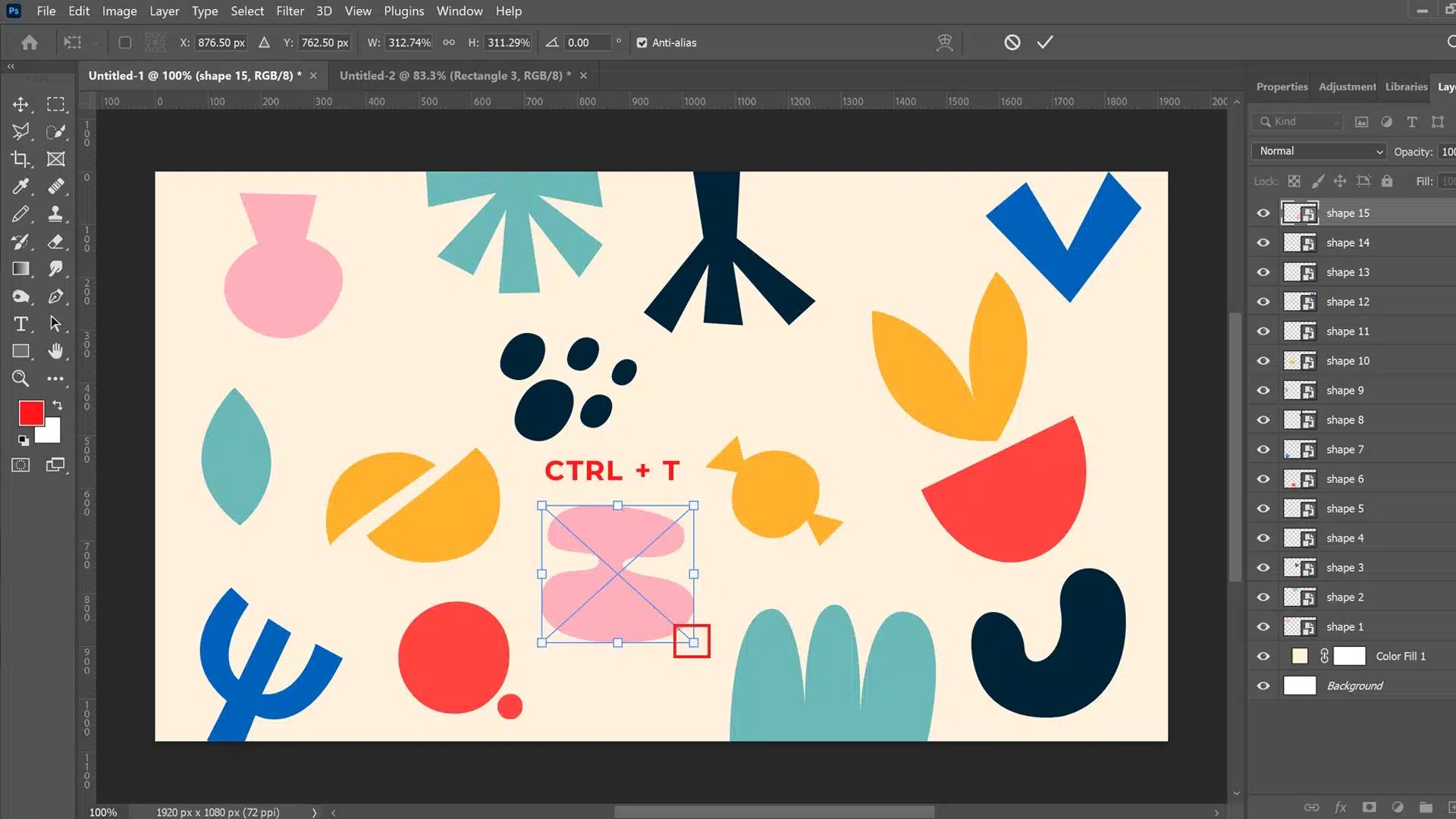This screenshot has width=1456, height=819.
Task: Click the layer effects fx button
Action: point(1340,807)
